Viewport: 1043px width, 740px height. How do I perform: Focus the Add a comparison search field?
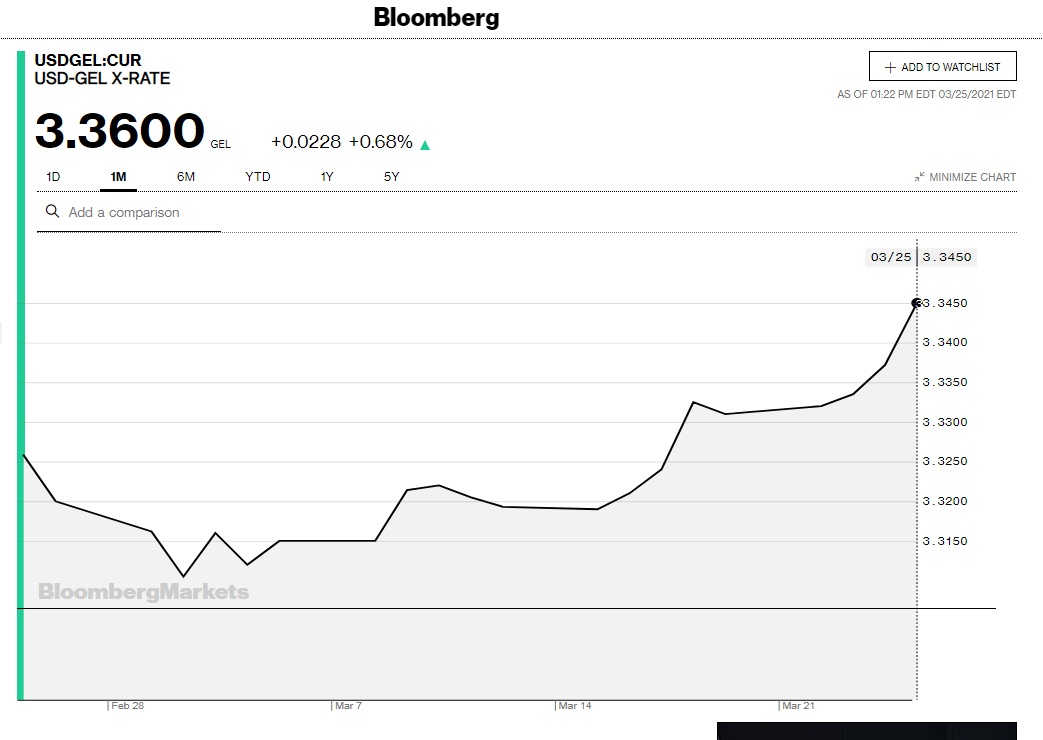128,212
